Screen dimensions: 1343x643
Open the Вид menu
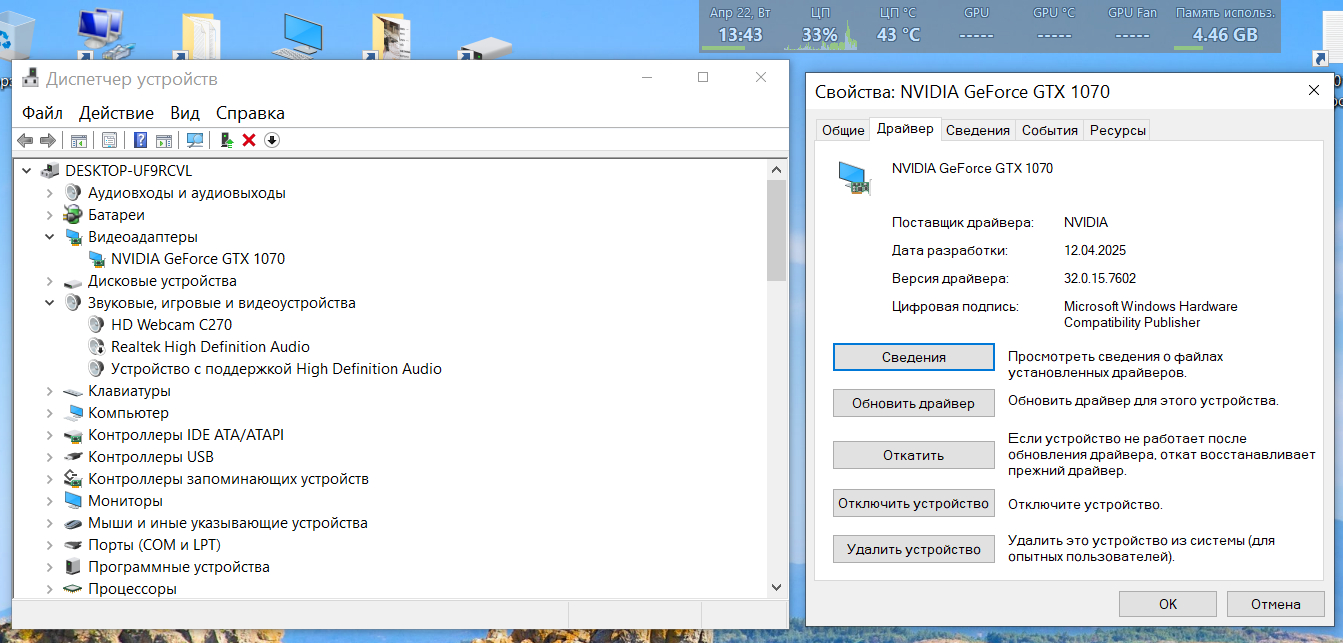tap(185, 113)
